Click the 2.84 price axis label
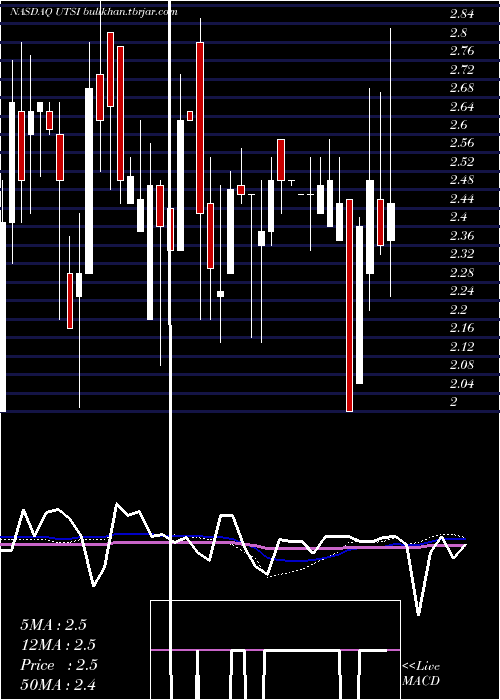The height and width of the screenshot is (700, 500). pos(462,14)
